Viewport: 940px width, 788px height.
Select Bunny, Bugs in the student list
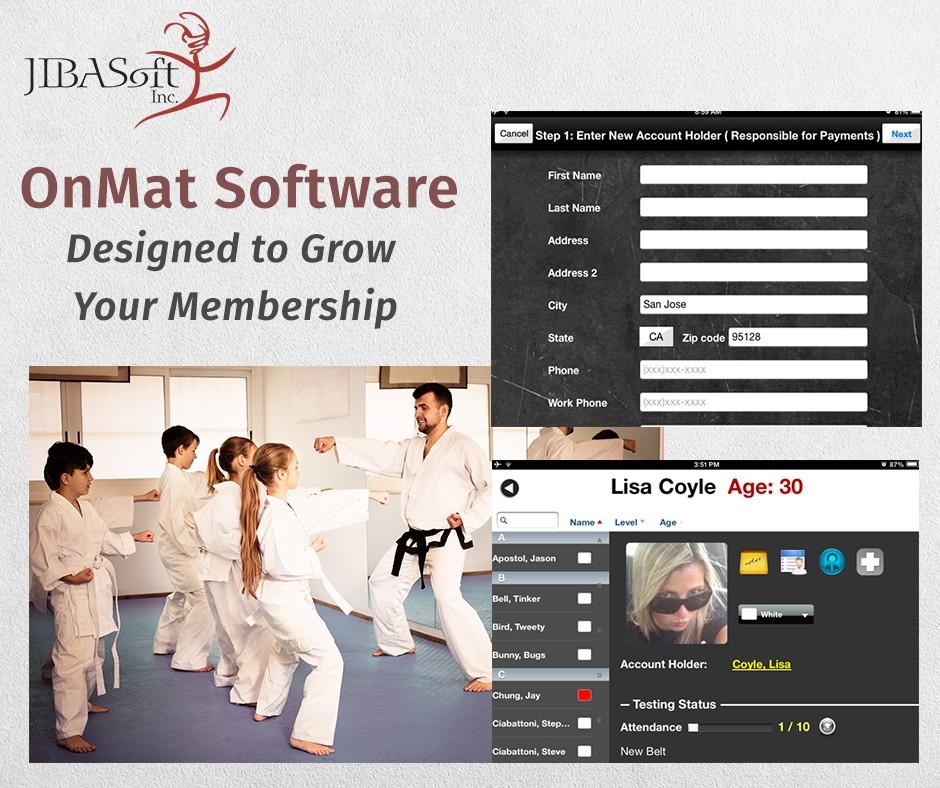click(x=519, y=655)
